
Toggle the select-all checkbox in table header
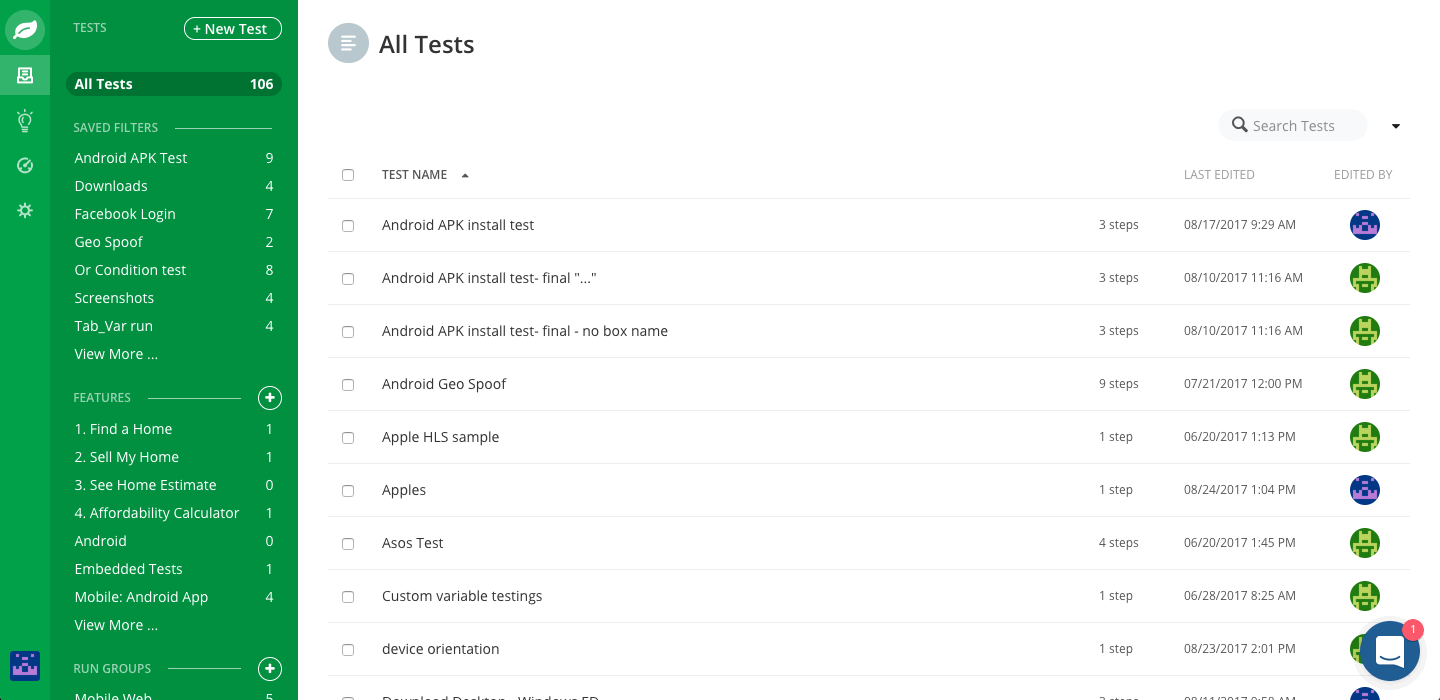coord(348,175)
